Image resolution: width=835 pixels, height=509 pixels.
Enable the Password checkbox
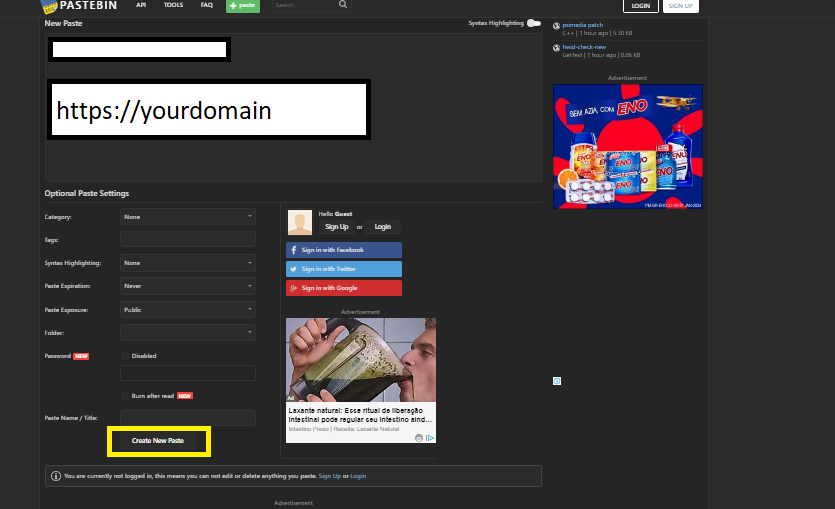(x=125, y=355)
